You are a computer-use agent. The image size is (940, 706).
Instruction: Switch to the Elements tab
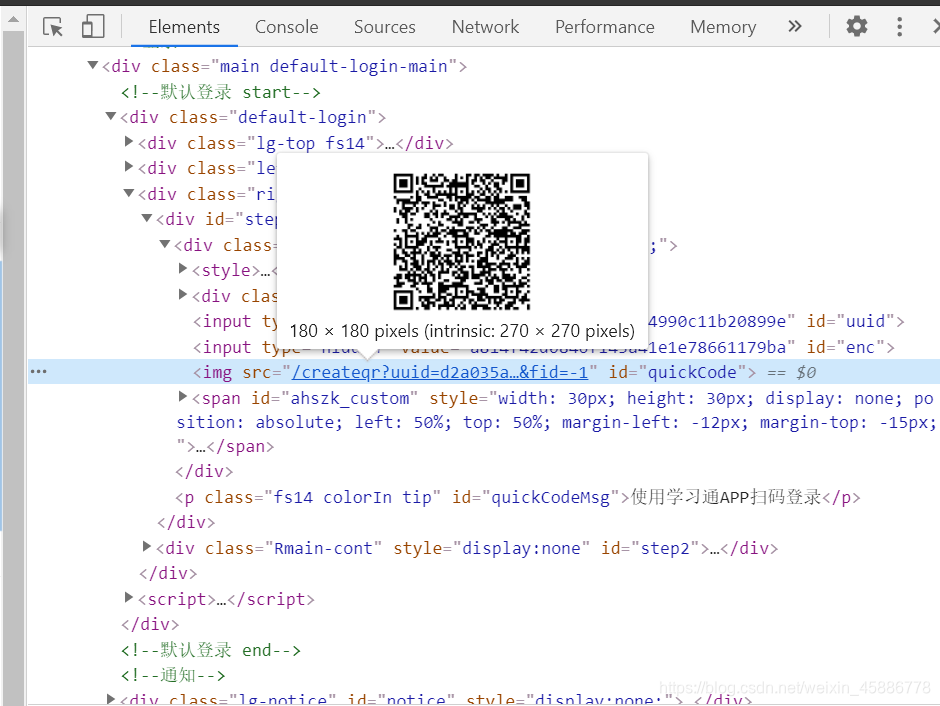(x=184, y=27)
